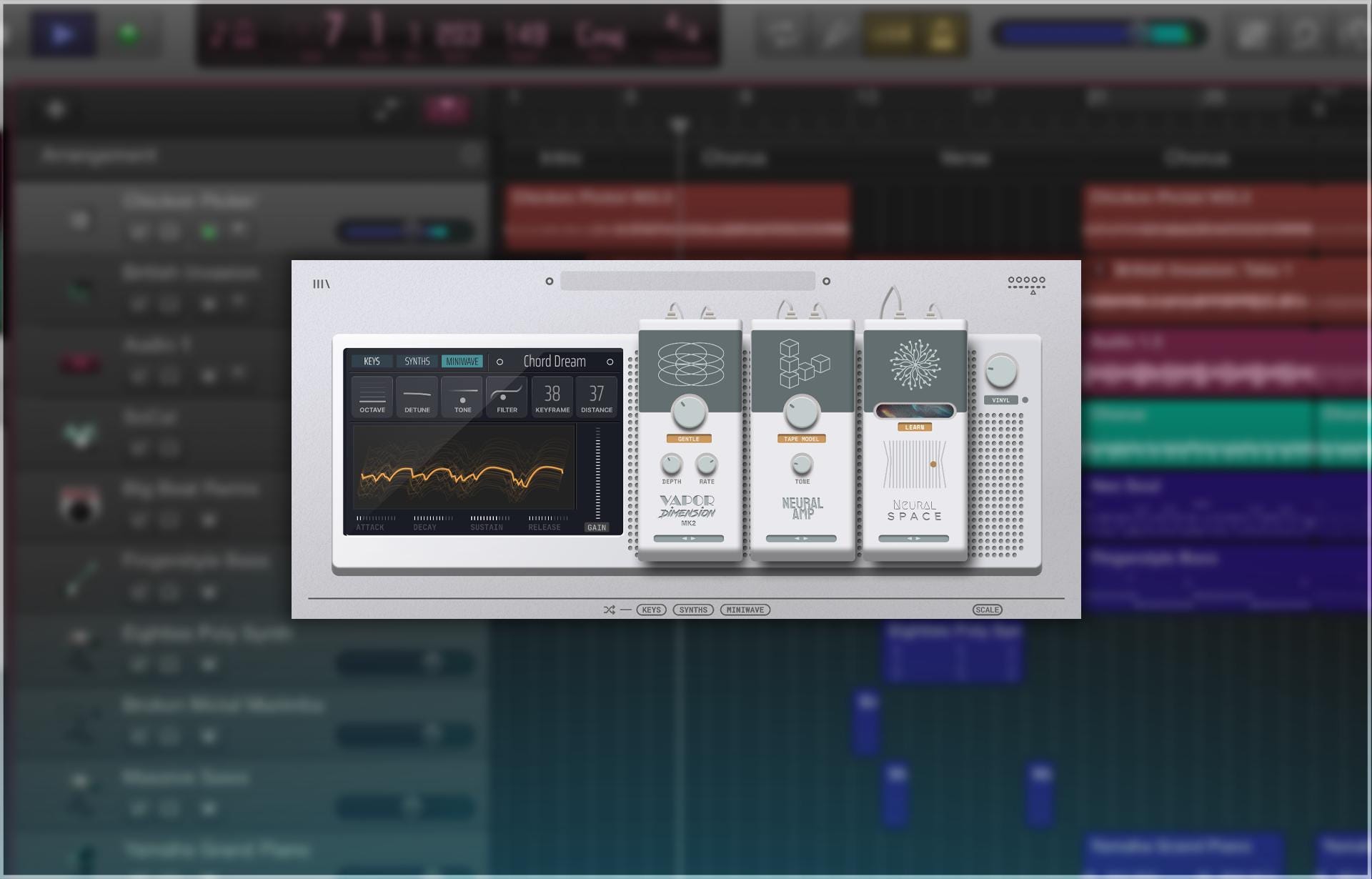Select the MINIWAVE tab in the display
Image resolution: width=1372 pixels, height=879 pixels.
coord(462,362)
